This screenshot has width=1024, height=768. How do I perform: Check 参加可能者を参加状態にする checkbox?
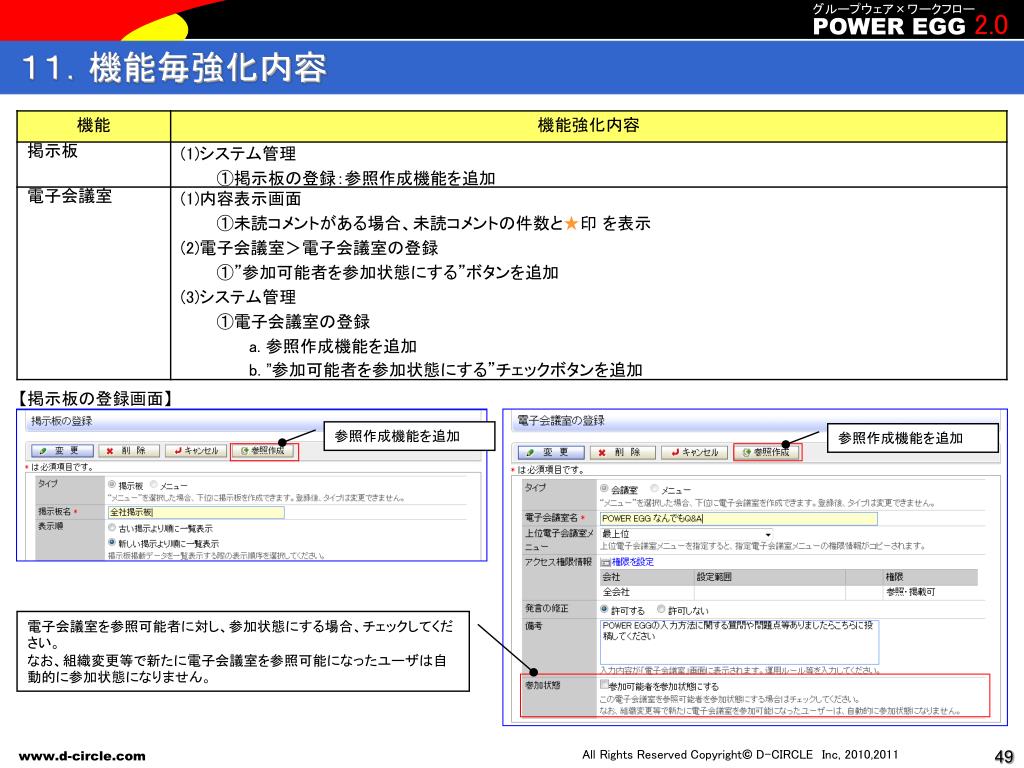604,685
